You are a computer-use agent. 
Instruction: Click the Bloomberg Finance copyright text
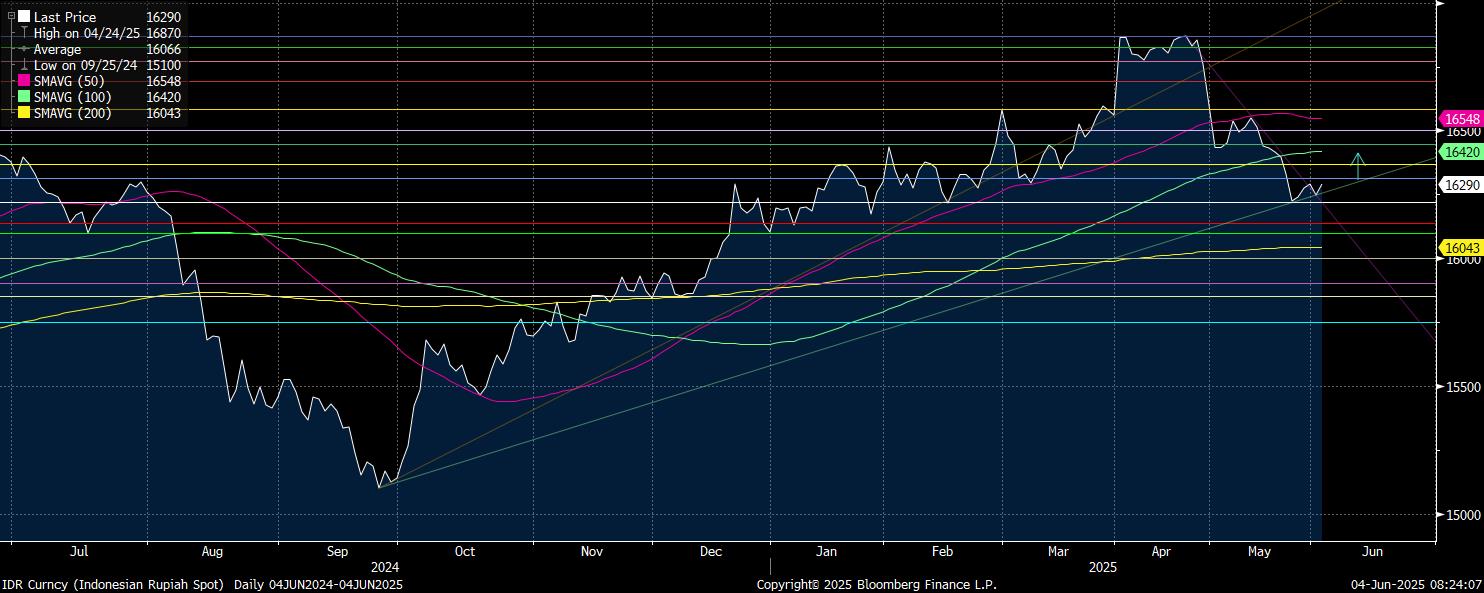tap(876, 584)
